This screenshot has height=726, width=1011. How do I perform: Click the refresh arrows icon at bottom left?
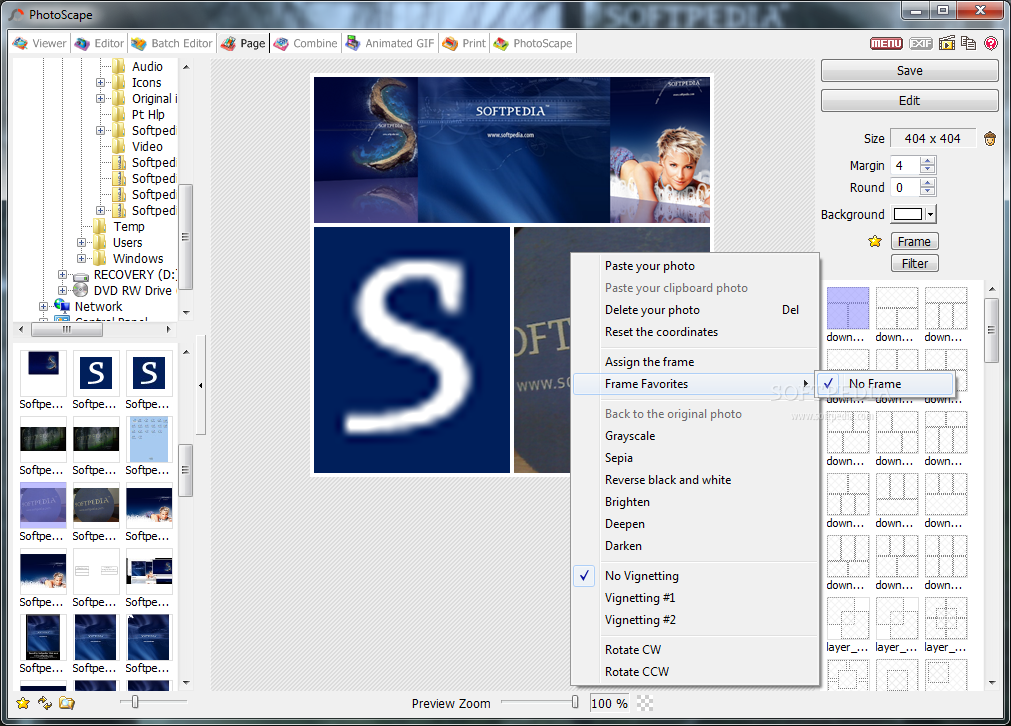(x=45, y=703)
